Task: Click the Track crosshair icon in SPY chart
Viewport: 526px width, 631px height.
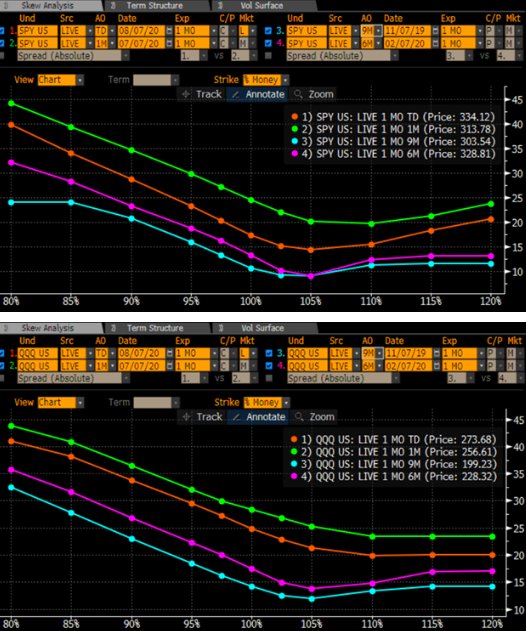Action: [186, 94]
